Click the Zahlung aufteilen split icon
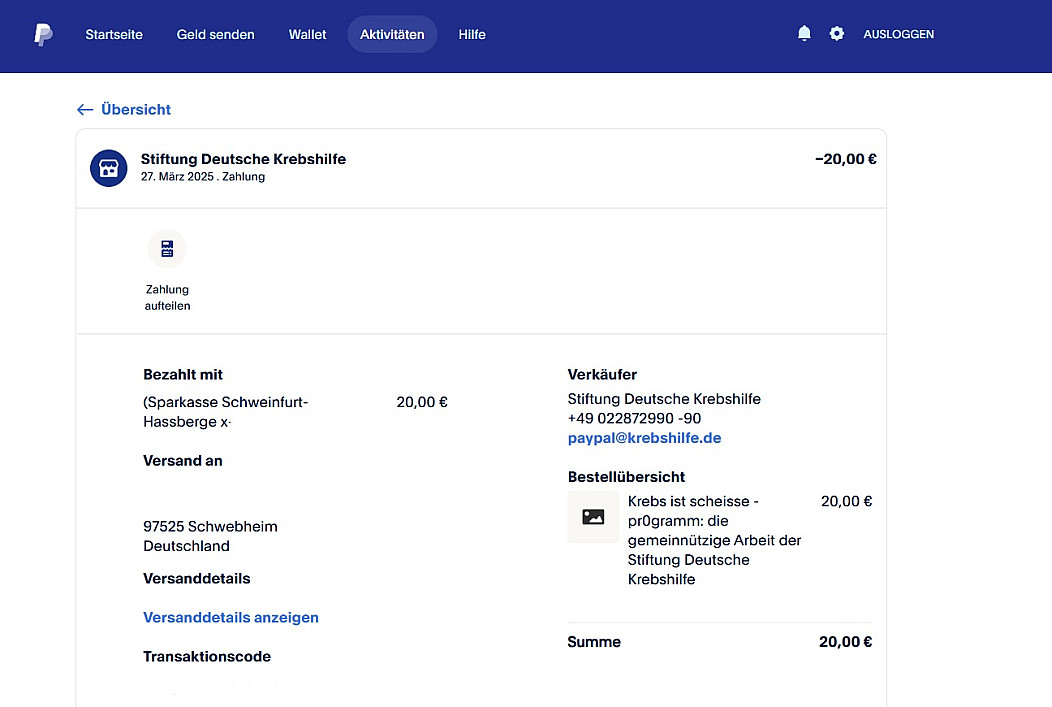1052x707 pixels. click(x=167, y=249)
